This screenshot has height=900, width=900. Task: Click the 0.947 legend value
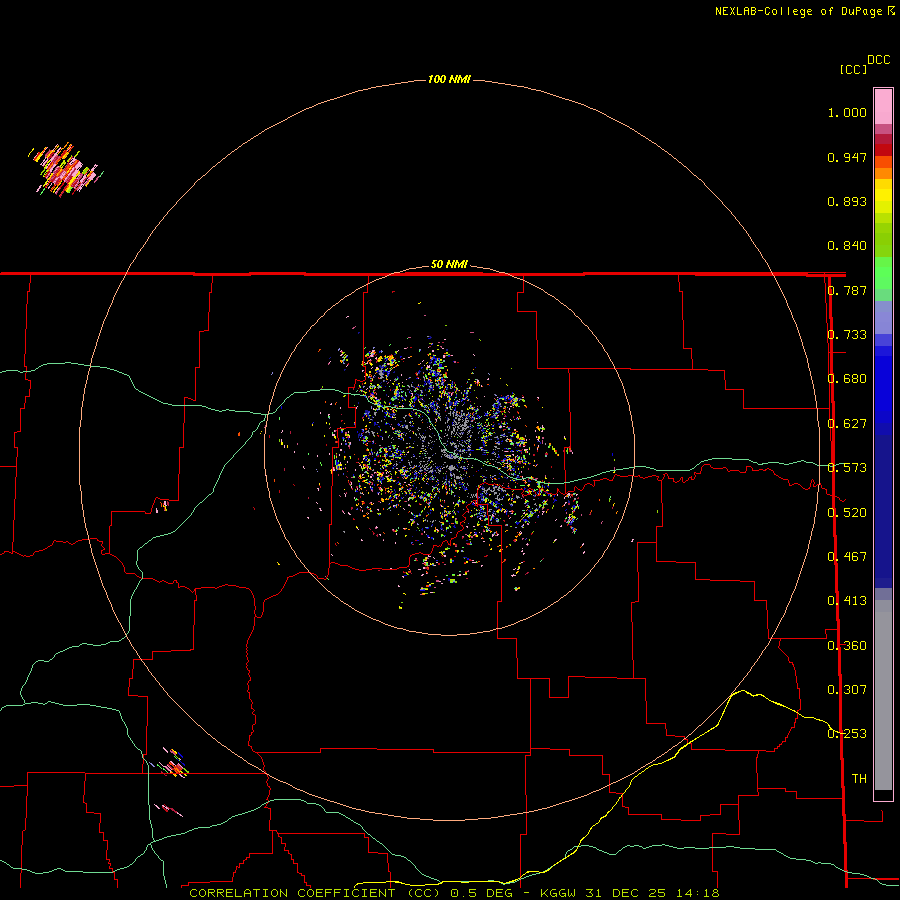[847, 157]
